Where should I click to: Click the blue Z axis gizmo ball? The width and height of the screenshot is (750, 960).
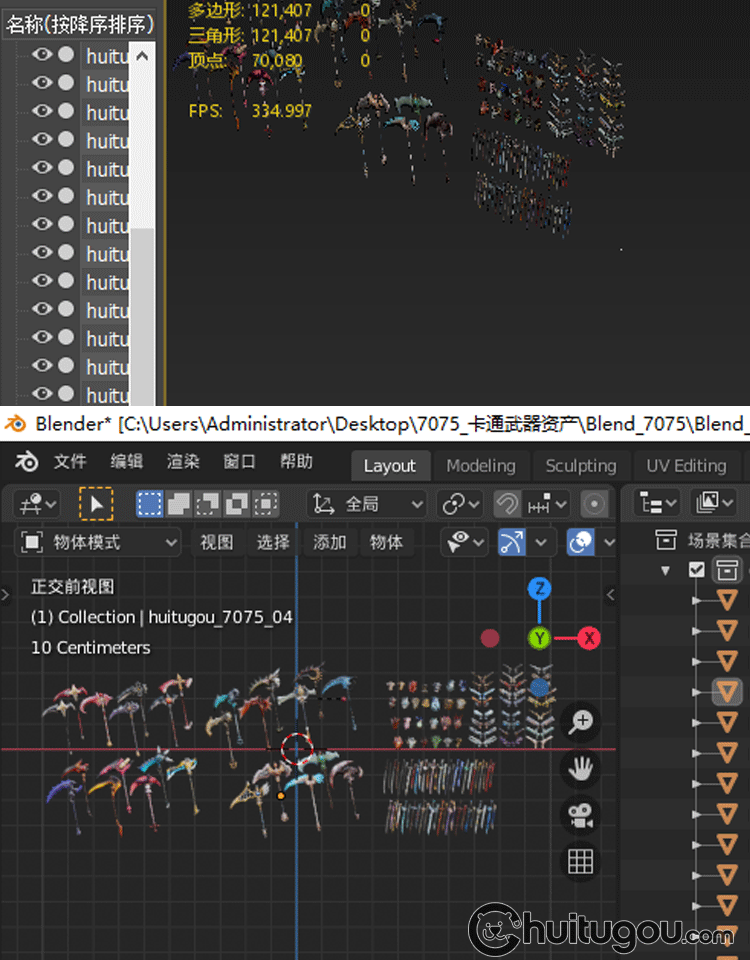[540, 588]
